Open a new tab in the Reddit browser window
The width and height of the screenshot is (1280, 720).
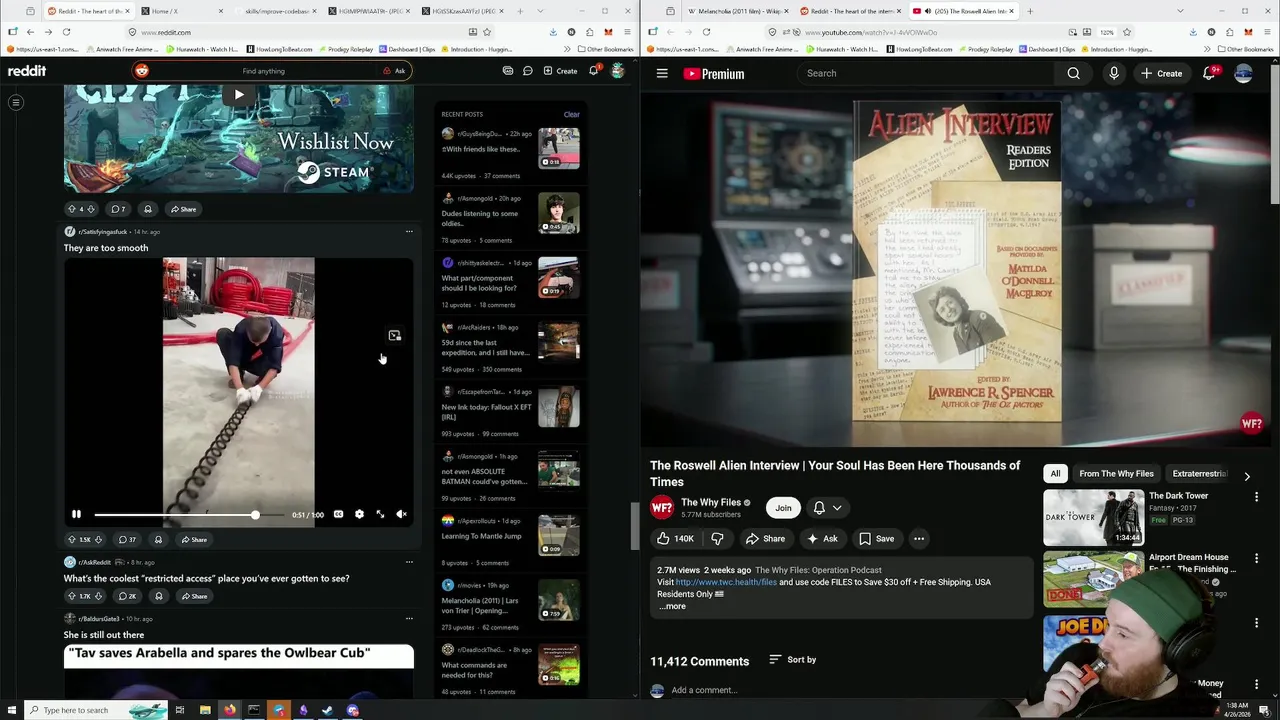pos(520,11)
